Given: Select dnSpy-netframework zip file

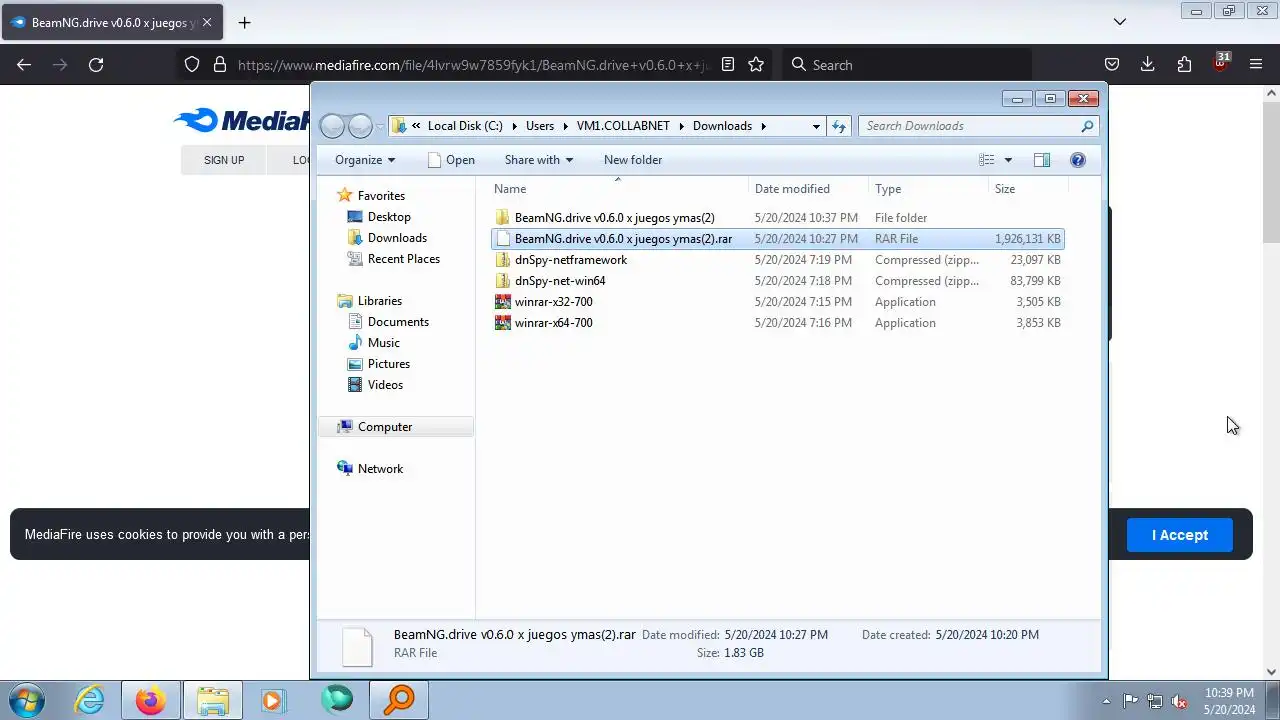Looking at the screenshot, I should coord(777,260).
